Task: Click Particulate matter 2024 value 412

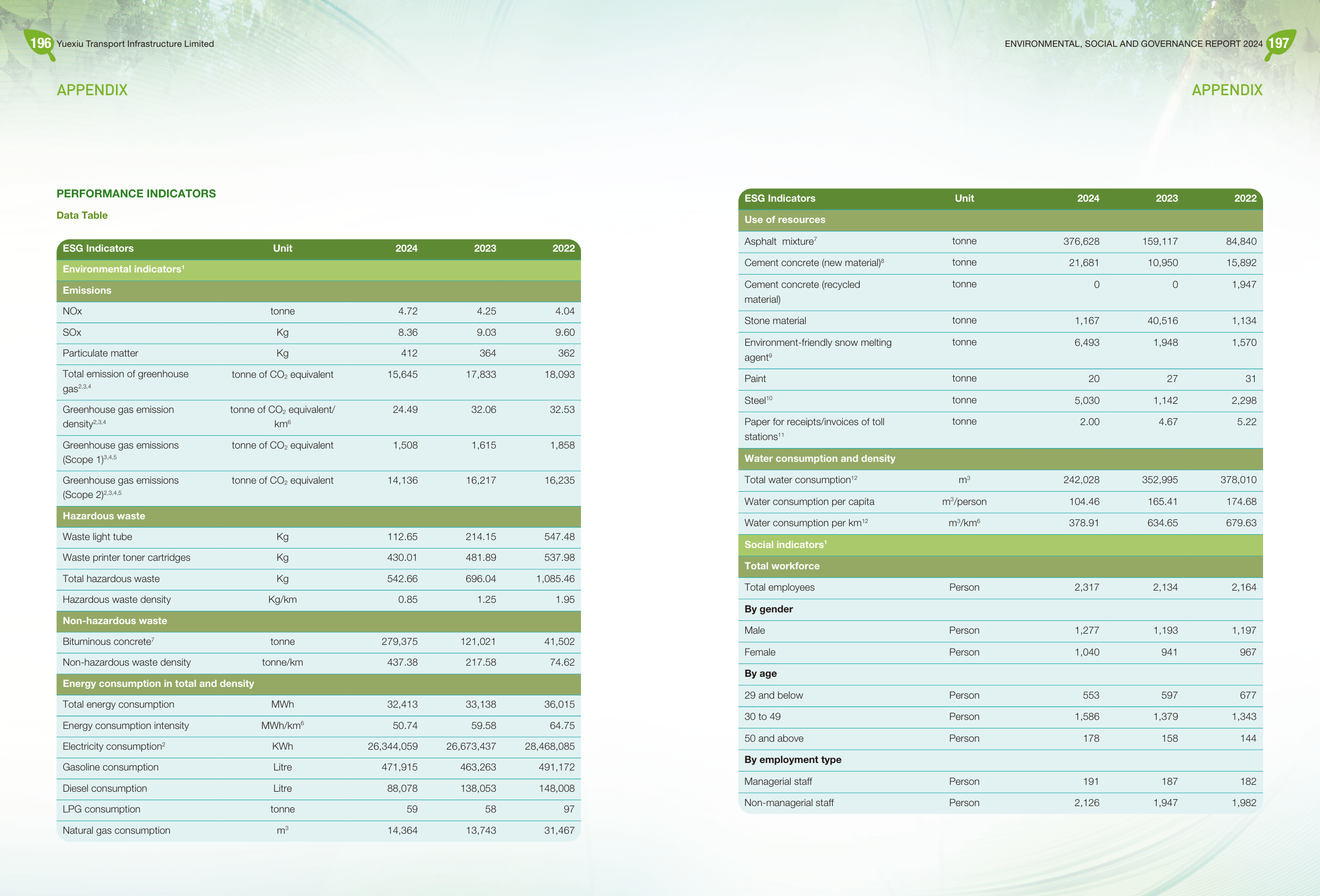Action: pos(409,353)
